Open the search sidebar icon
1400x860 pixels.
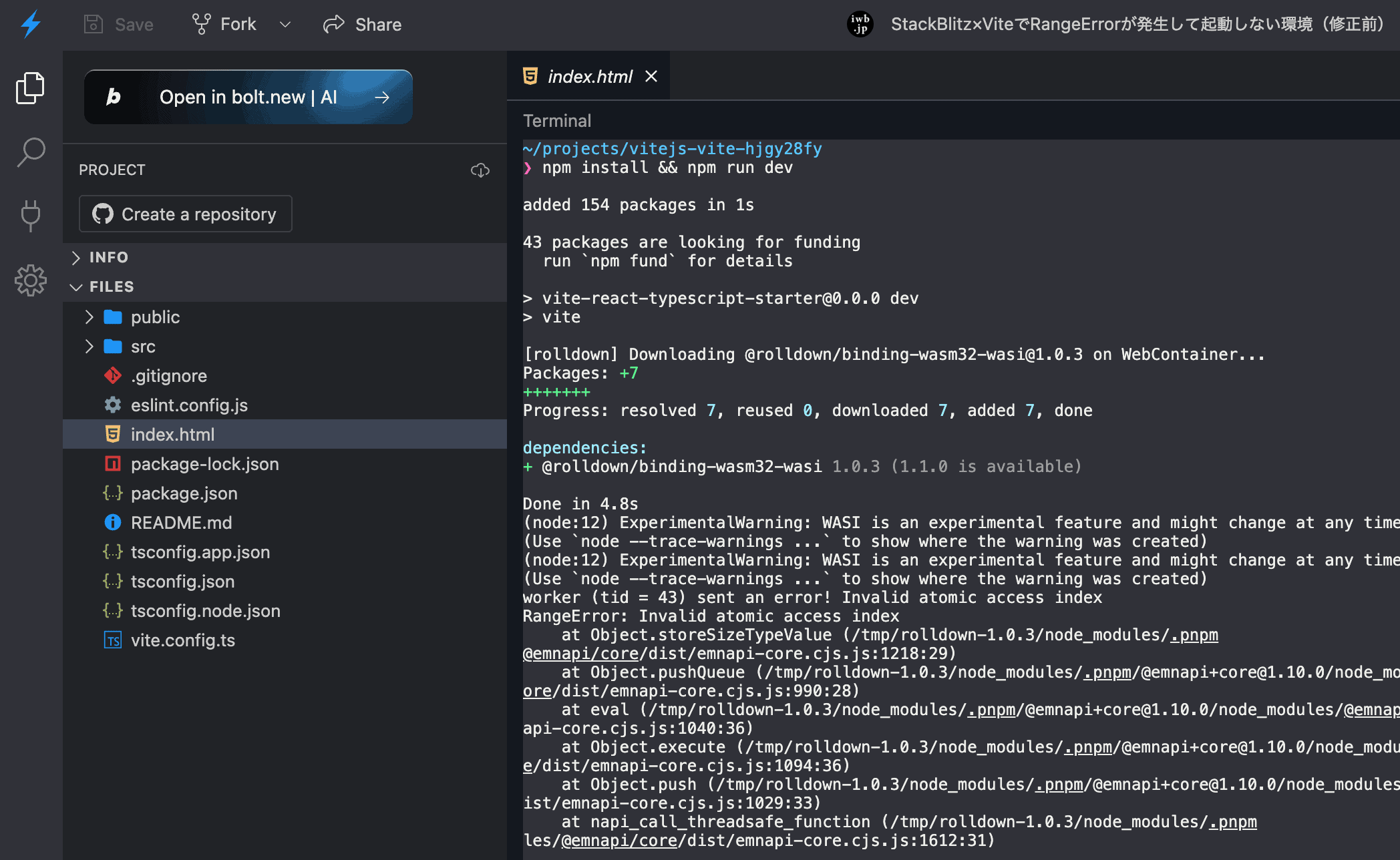coord(31,153)
